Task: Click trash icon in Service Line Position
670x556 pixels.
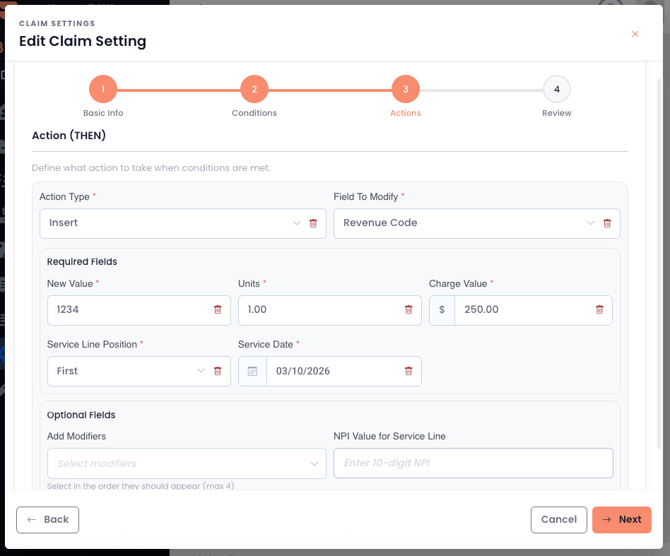Action: [218, 371]
